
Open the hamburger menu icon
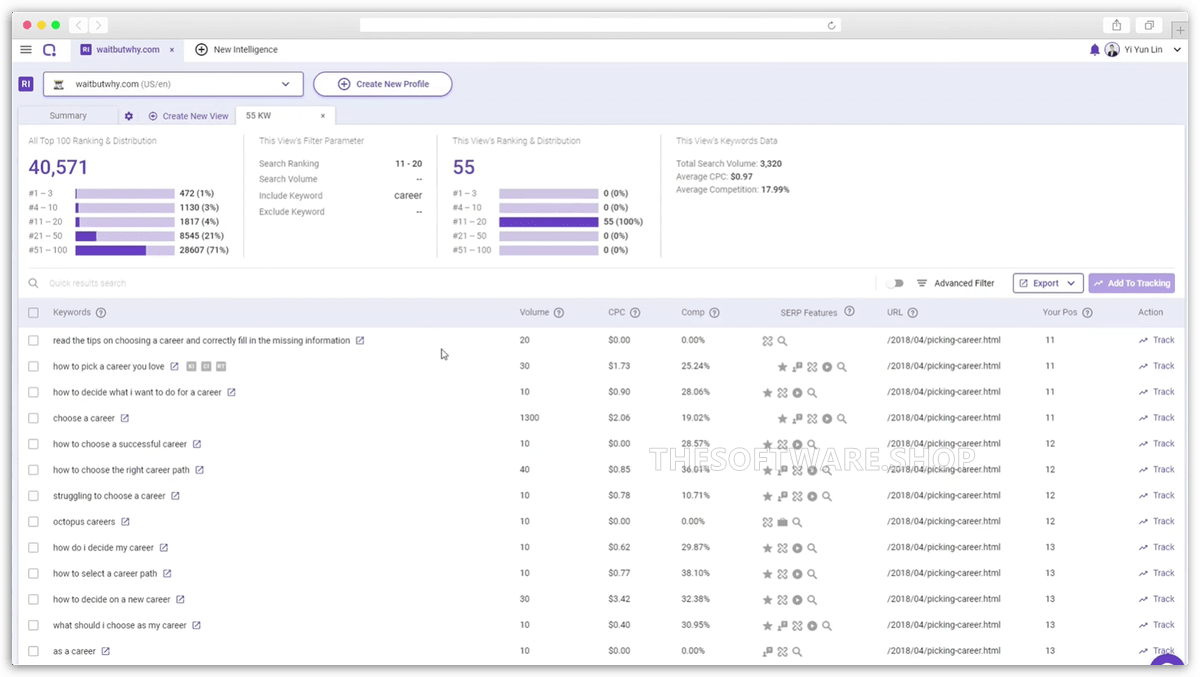coord(26,49)
